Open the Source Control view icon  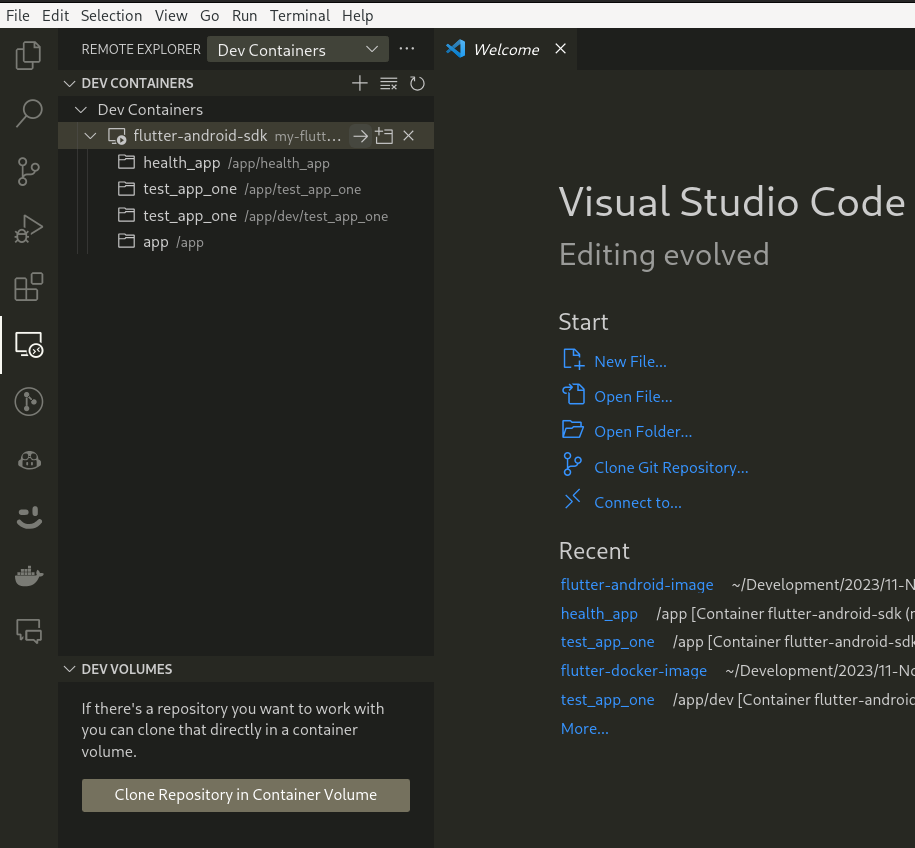tap(28, 171)
